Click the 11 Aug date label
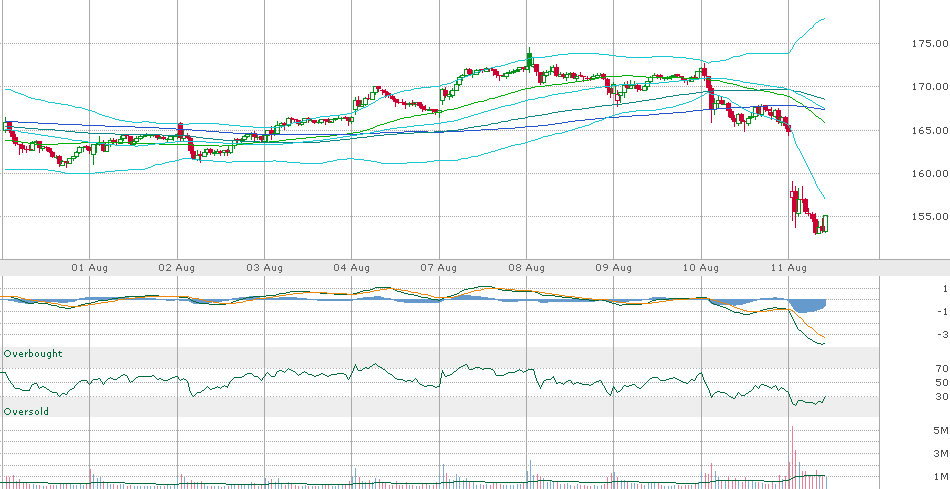 (789, 268)
